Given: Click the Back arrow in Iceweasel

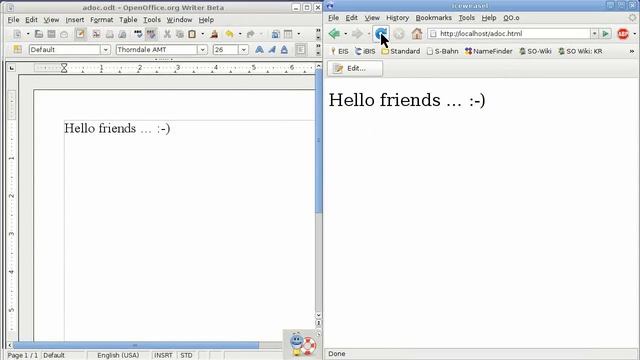Looking at the screenshot, I should 335,34.
